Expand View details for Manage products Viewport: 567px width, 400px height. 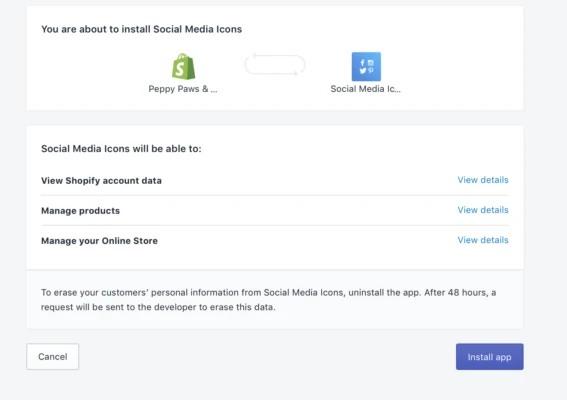[x=483, y=210]
